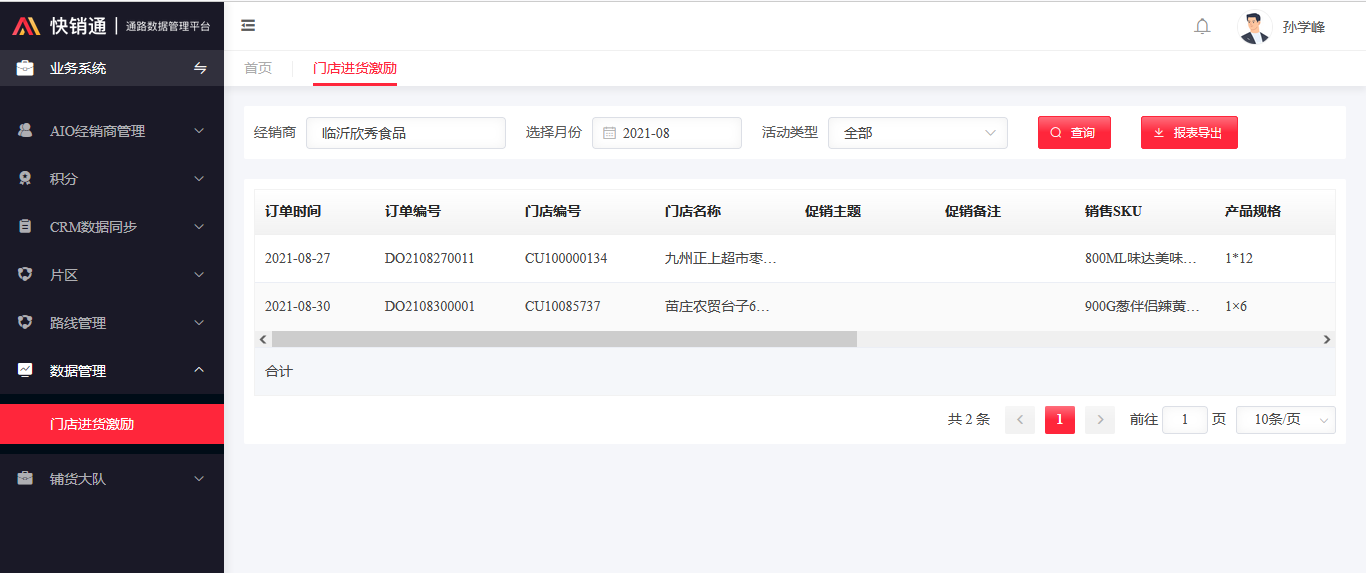Click the left arrow of horizontal scrollbar
This screenshot has height=573, width=1366.
(x=263, y=339)
